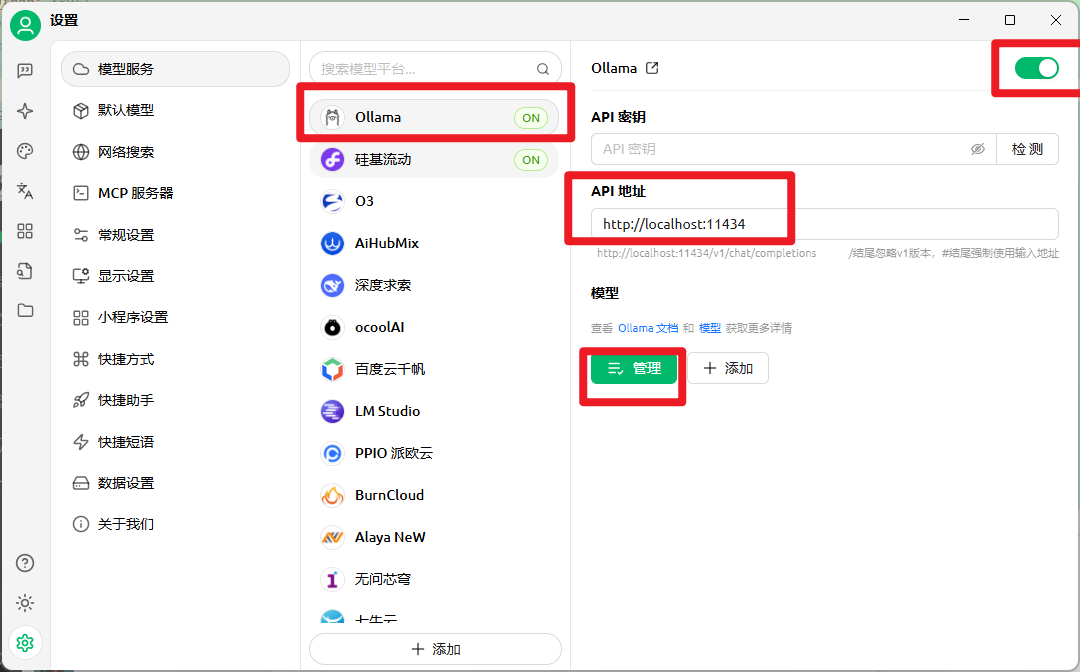Click the AiHubMix logo icon
This screenshot has height=672, width=1080.
coord(333,243)
